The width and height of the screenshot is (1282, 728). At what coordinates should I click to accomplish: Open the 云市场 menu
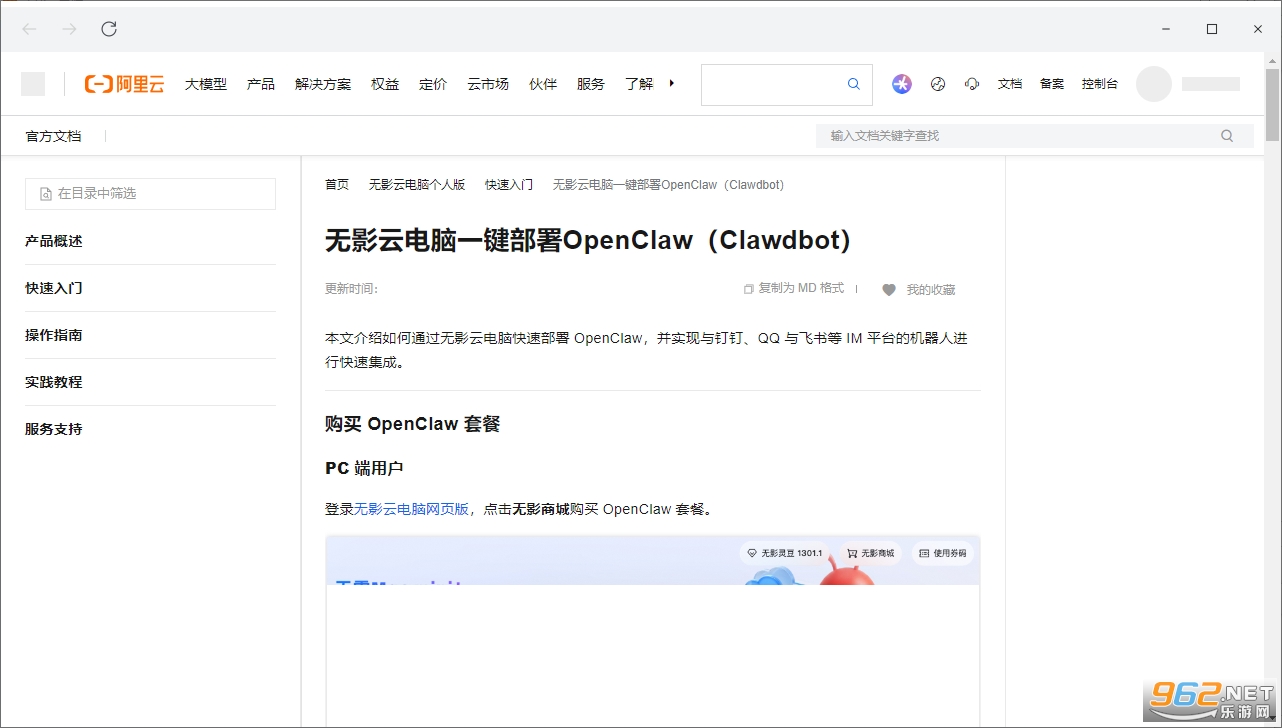[488, 84]
